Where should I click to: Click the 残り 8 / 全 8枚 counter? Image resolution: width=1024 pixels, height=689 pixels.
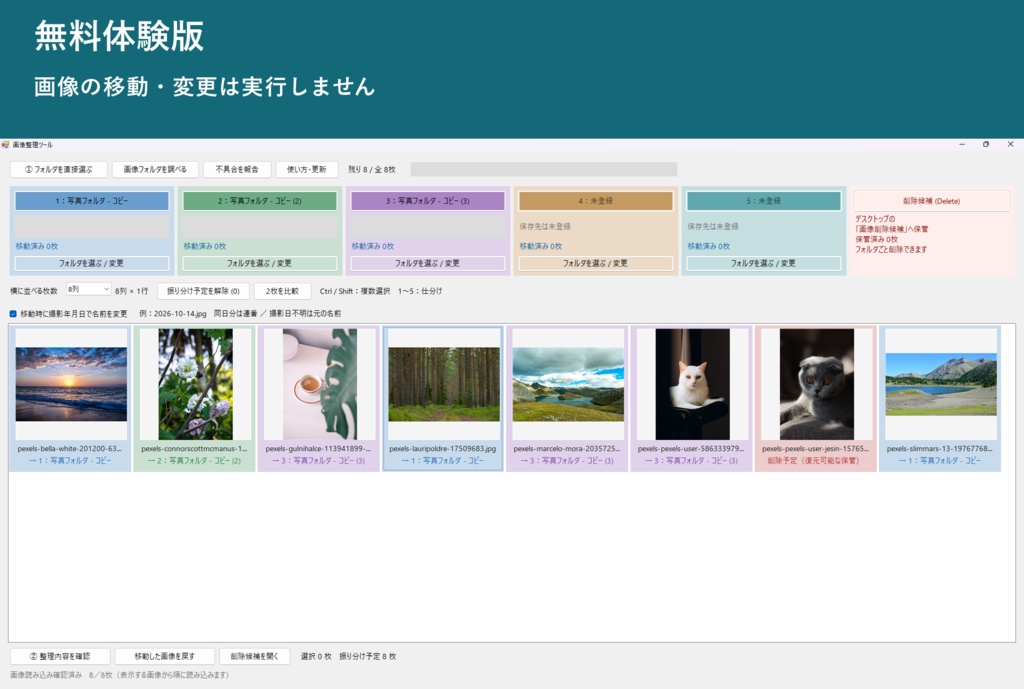(x=372, y=169)
